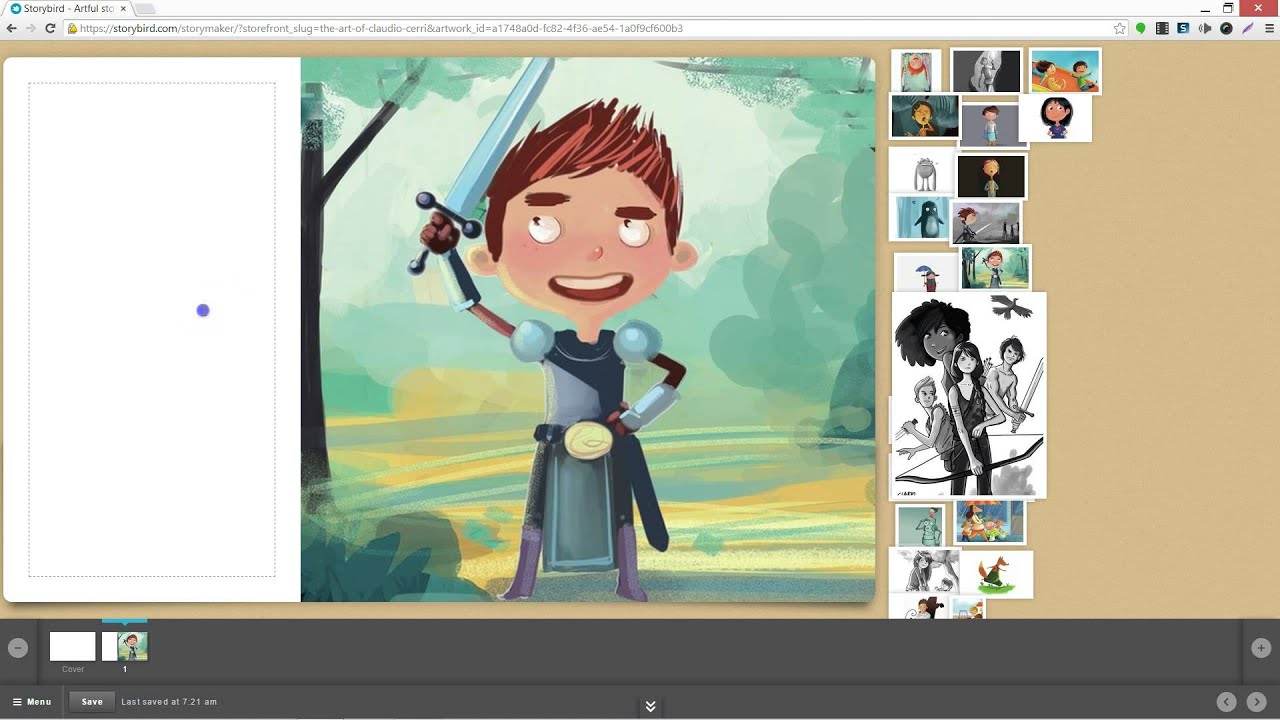Open the purple feather extension

1248,29
